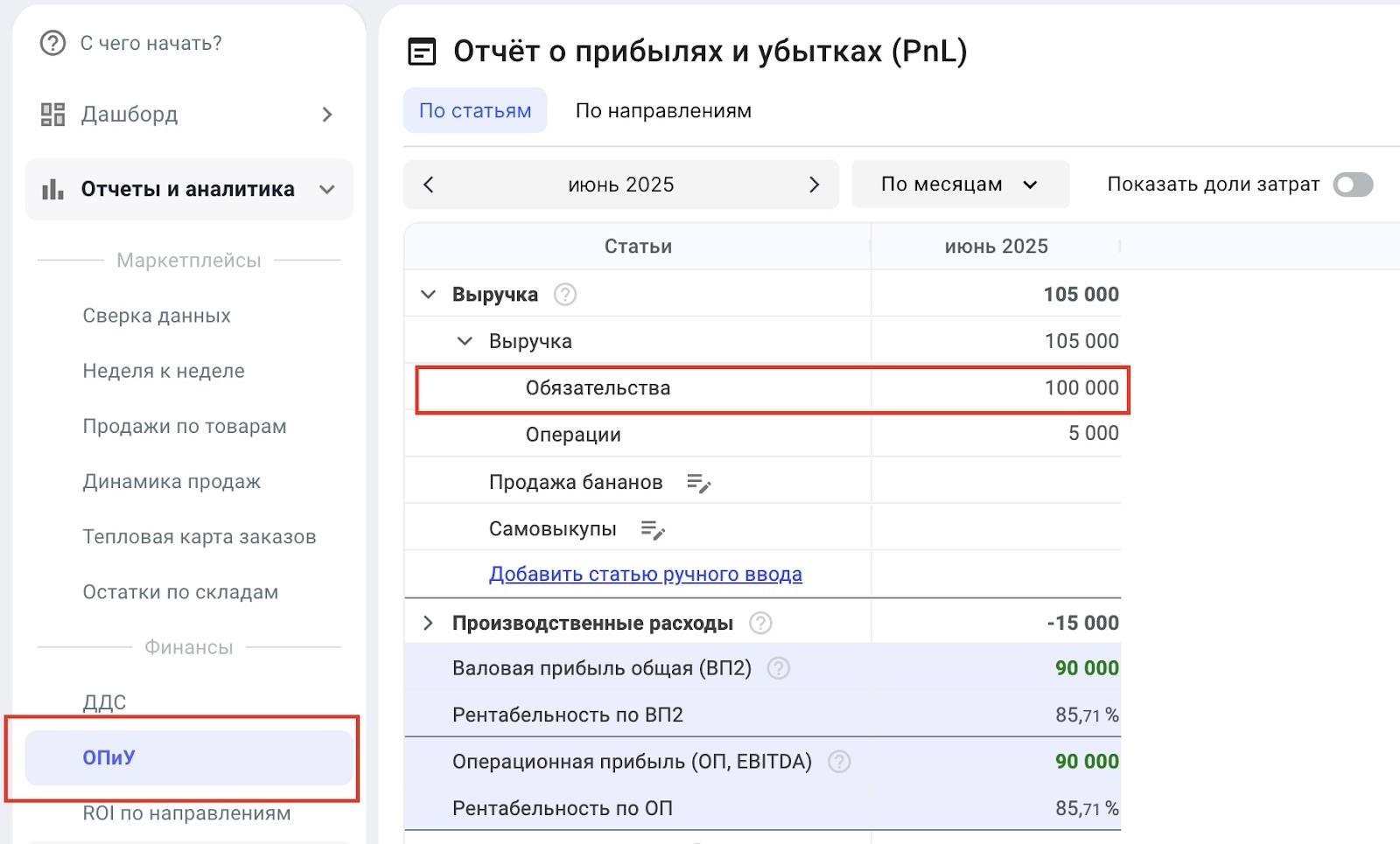1400x844 pixels.
Task: Click the Добавить статью ручного ввода link
Action: click(645, 575)
